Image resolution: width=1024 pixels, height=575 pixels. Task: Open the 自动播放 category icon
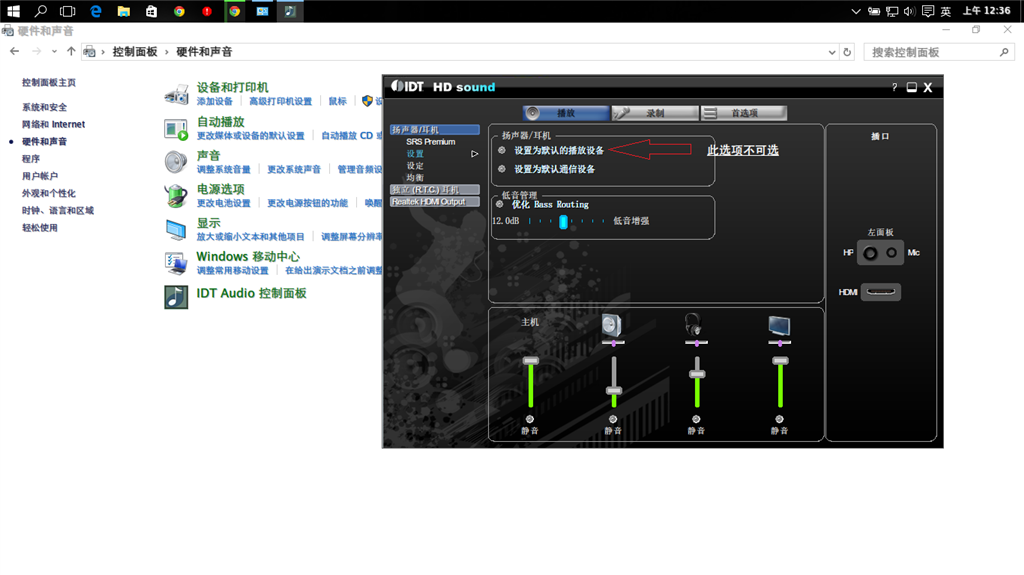point(176,129)
